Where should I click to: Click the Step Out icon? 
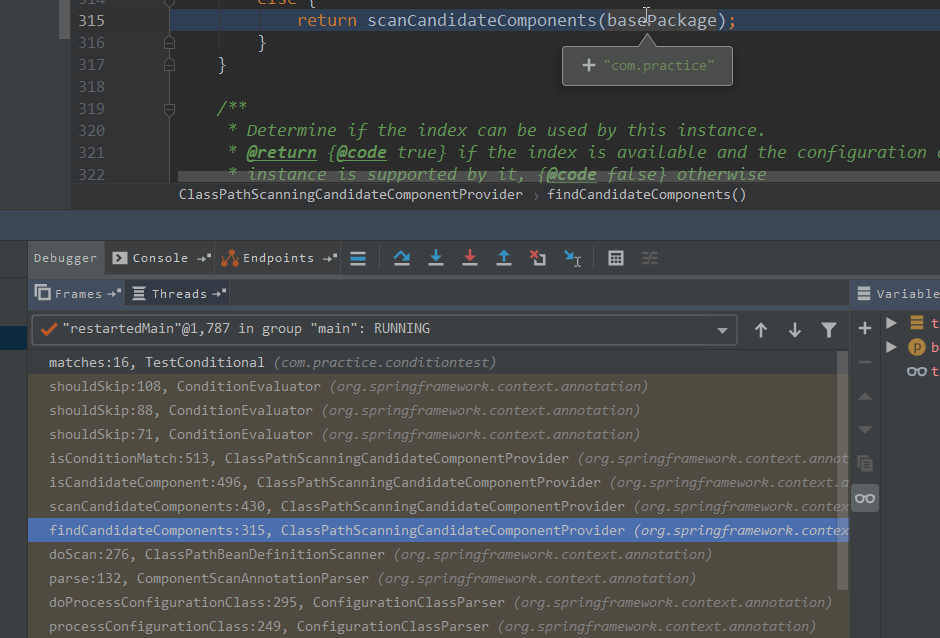click(x=504, y=258)
